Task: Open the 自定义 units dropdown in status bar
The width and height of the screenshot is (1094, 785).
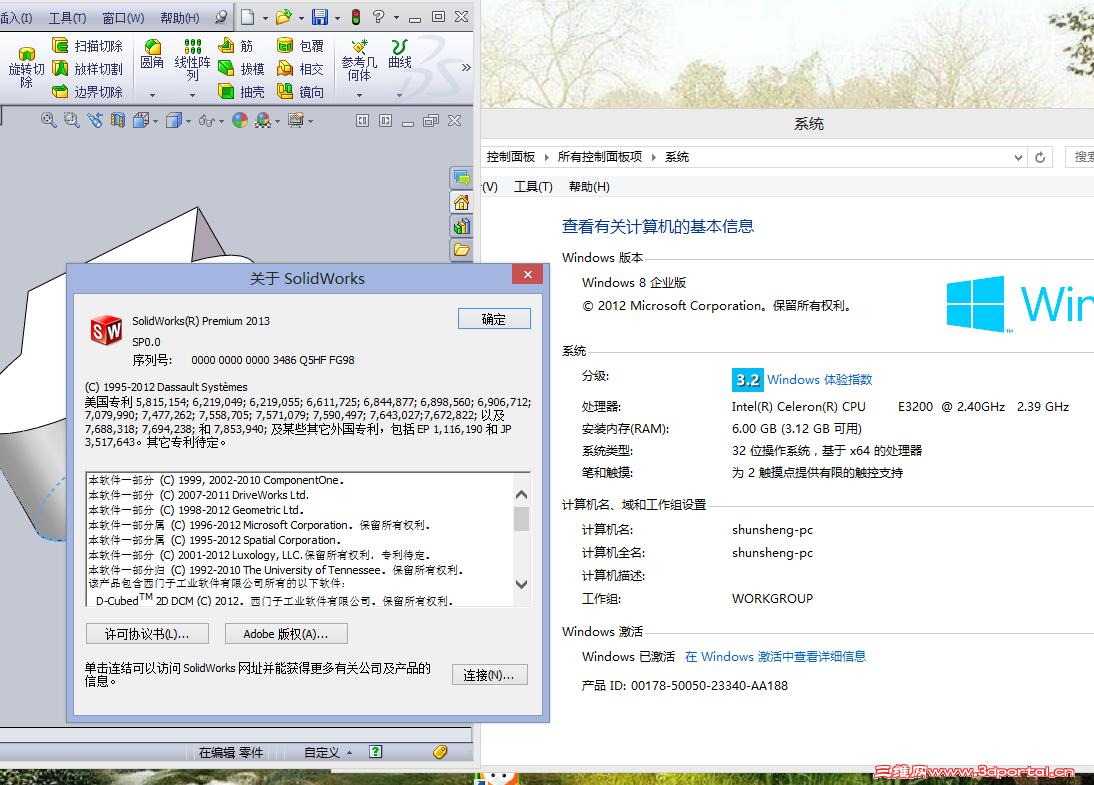Action: [x=329, y=752]
